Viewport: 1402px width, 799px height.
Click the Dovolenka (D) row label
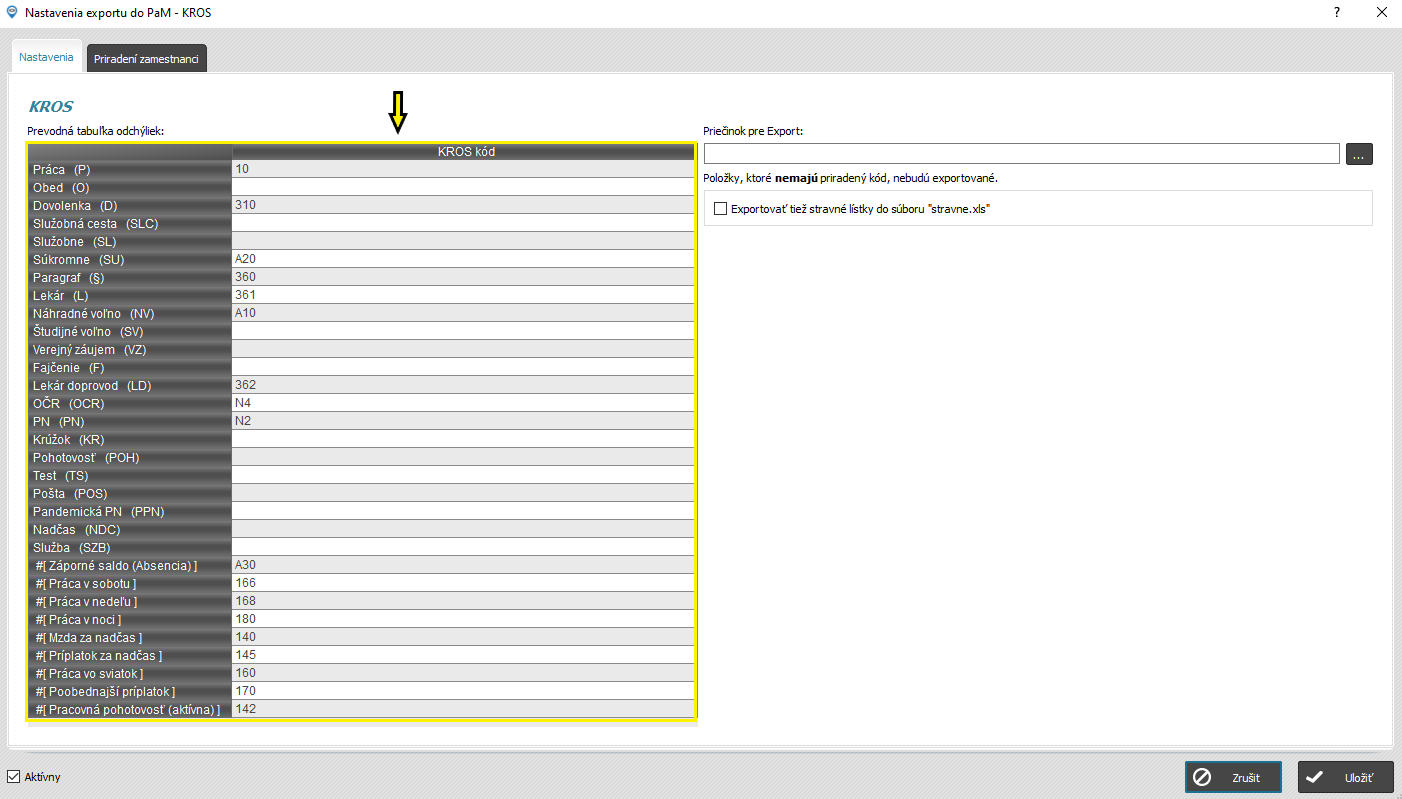pos(130,205)
